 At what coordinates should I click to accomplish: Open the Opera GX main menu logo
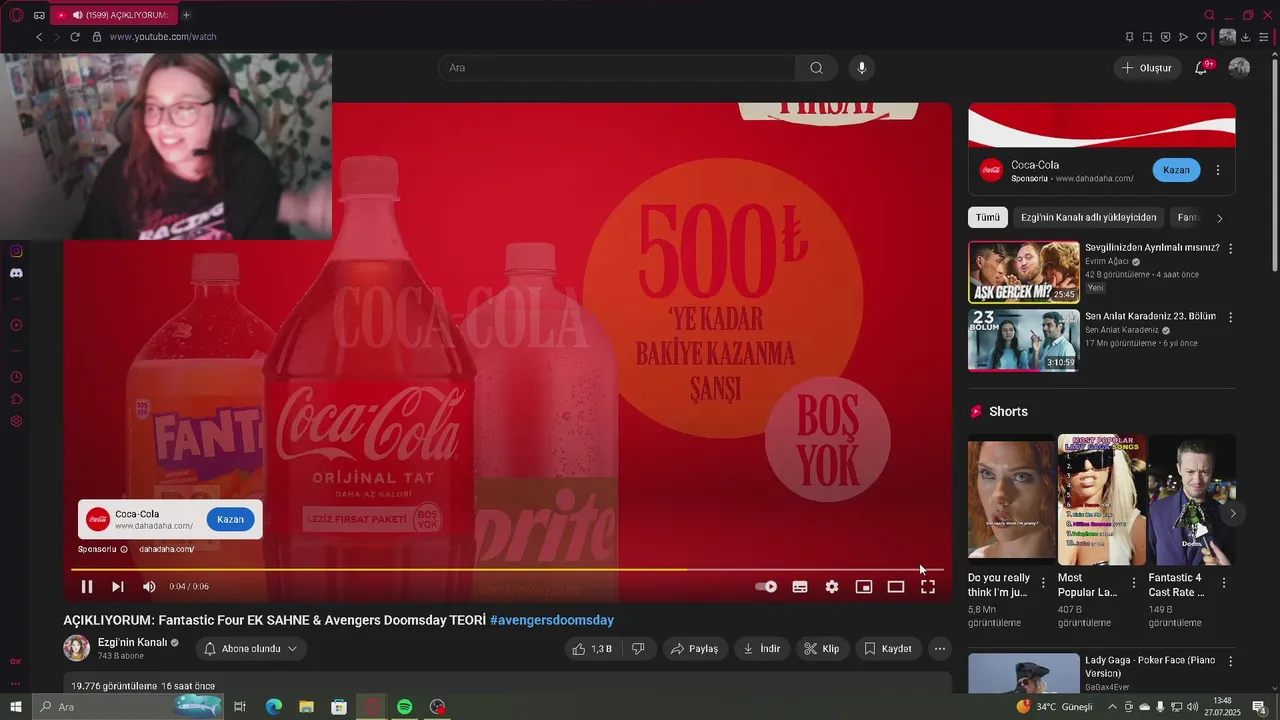[x=15, y=15]
